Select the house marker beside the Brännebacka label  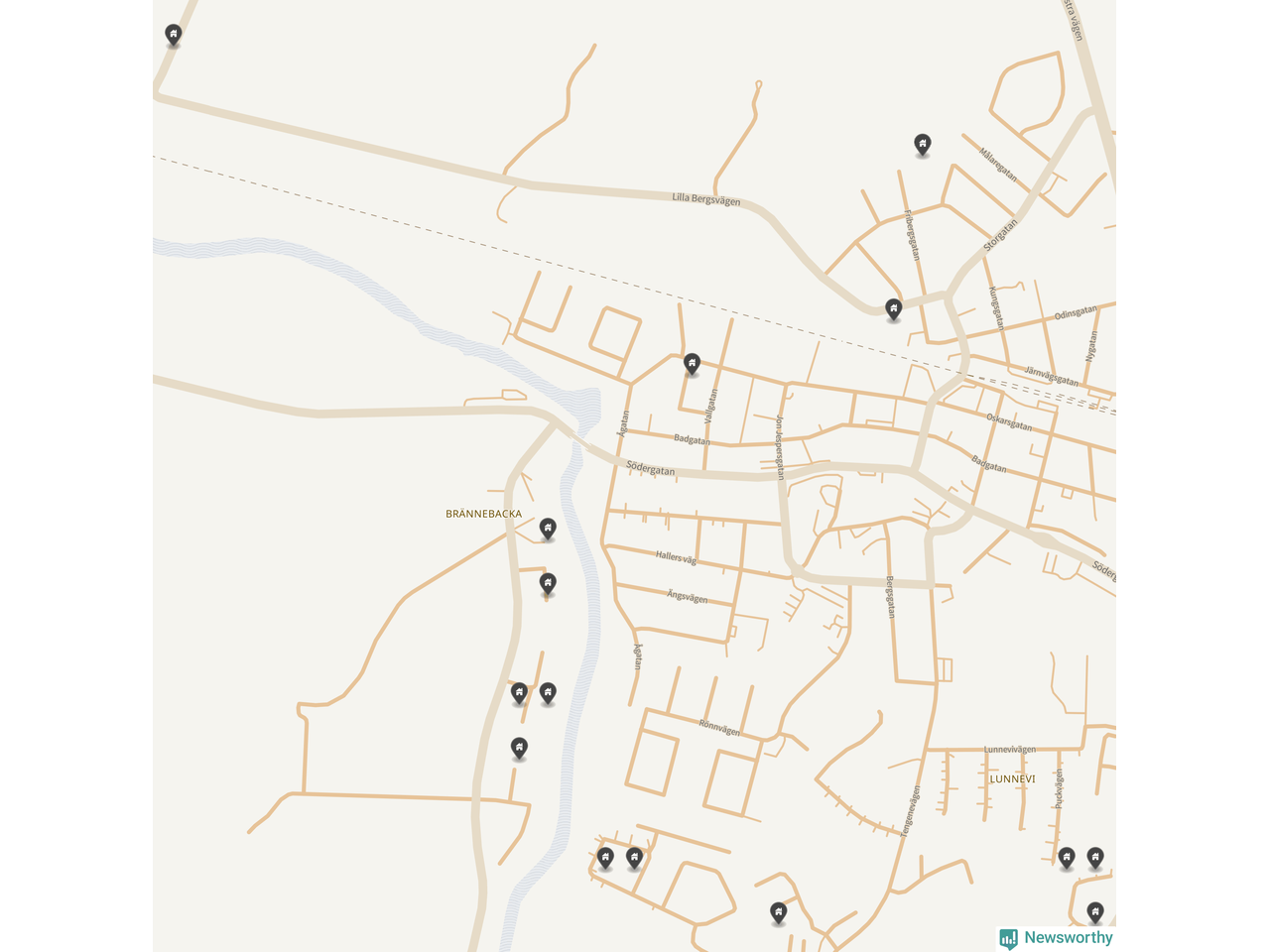[x=548, y=530]
